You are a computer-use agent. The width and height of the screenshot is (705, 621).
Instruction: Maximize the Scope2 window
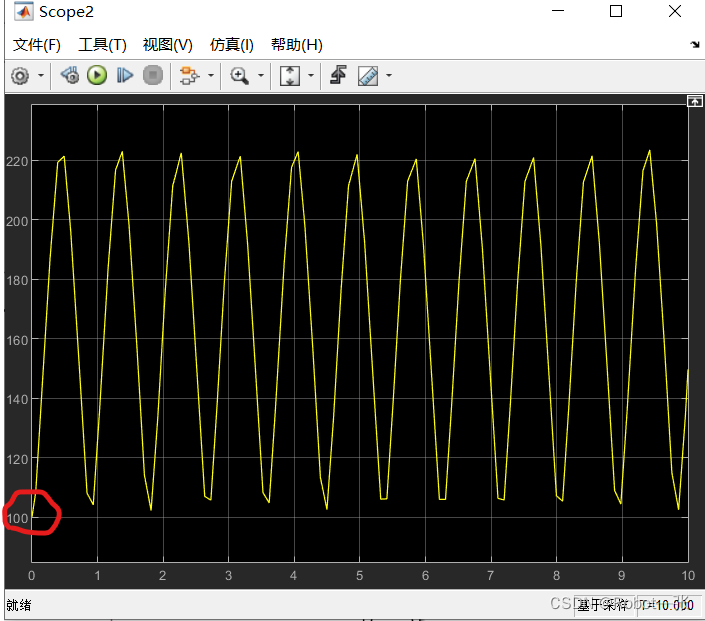point(616,11)
